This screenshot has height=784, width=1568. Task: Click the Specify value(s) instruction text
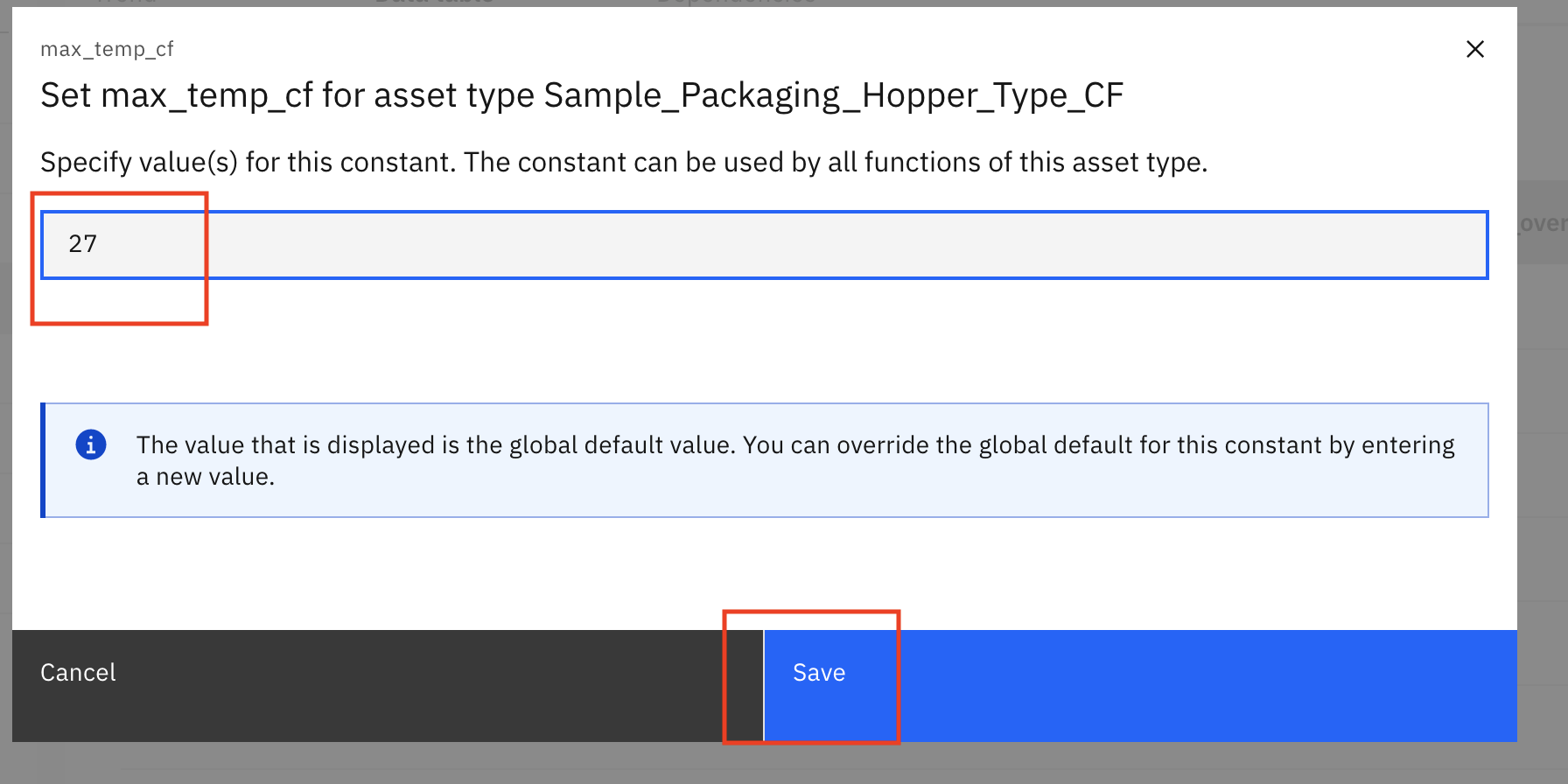point(624,162)
